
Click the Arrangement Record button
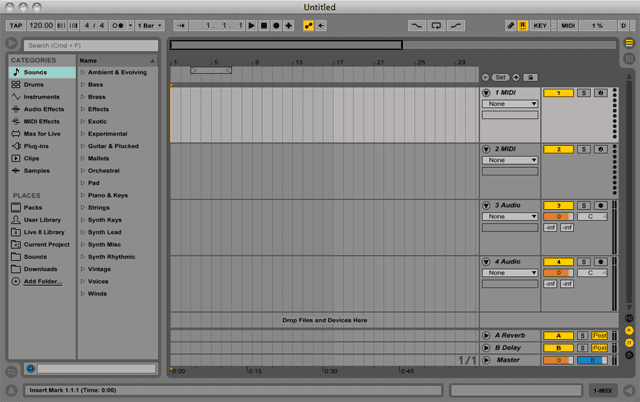coord(276,26)
